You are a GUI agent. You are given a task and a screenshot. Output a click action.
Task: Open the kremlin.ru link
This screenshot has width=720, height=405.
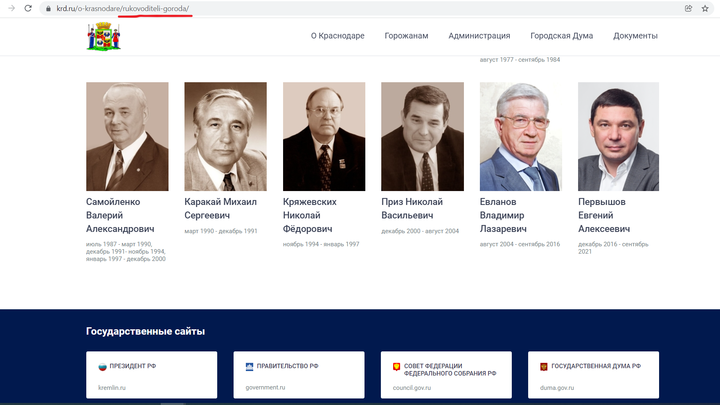click(112, 388)
